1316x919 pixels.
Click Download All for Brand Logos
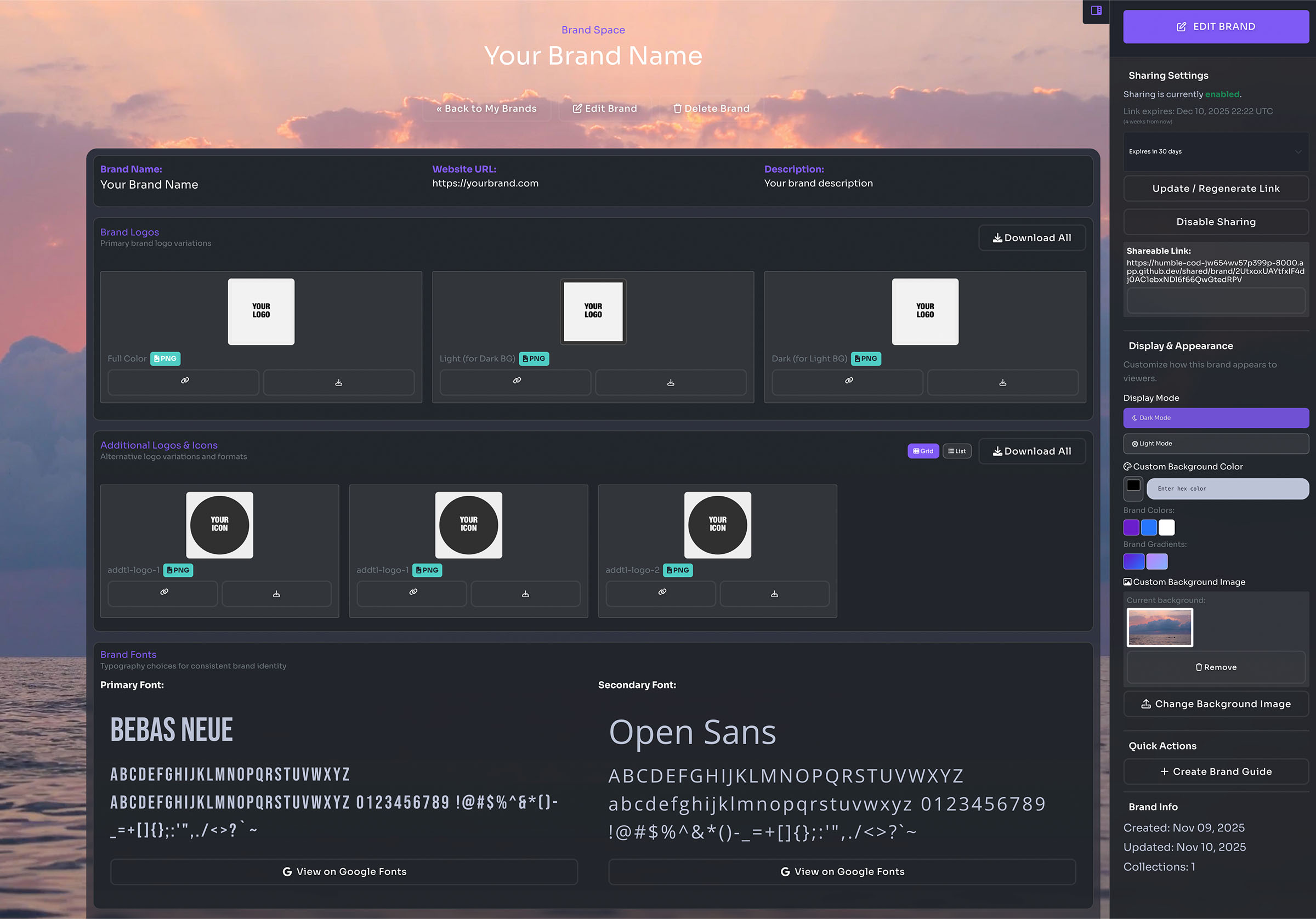click(1031, 237)
